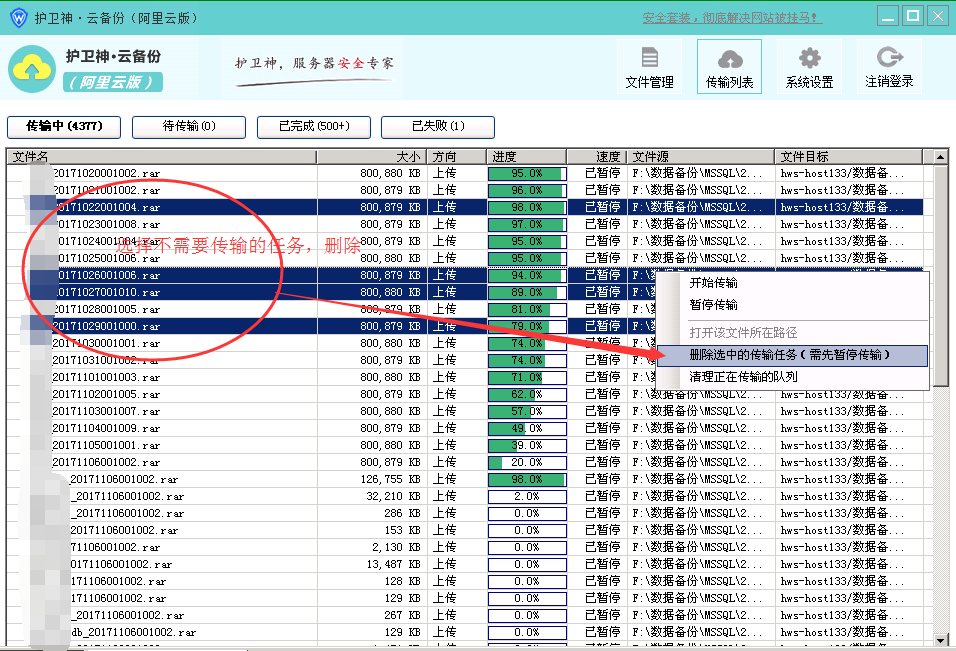Select the 传输列表 cloud upload icon
This screenshot has height=651, width=956.
(x=729, y=59)
